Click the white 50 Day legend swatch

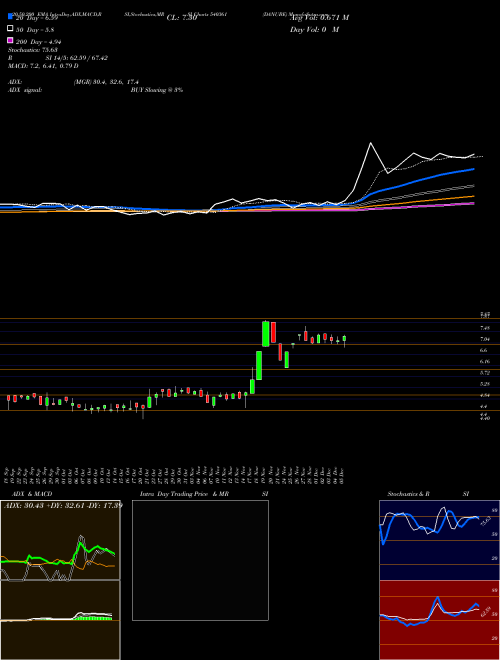[11, 29]
